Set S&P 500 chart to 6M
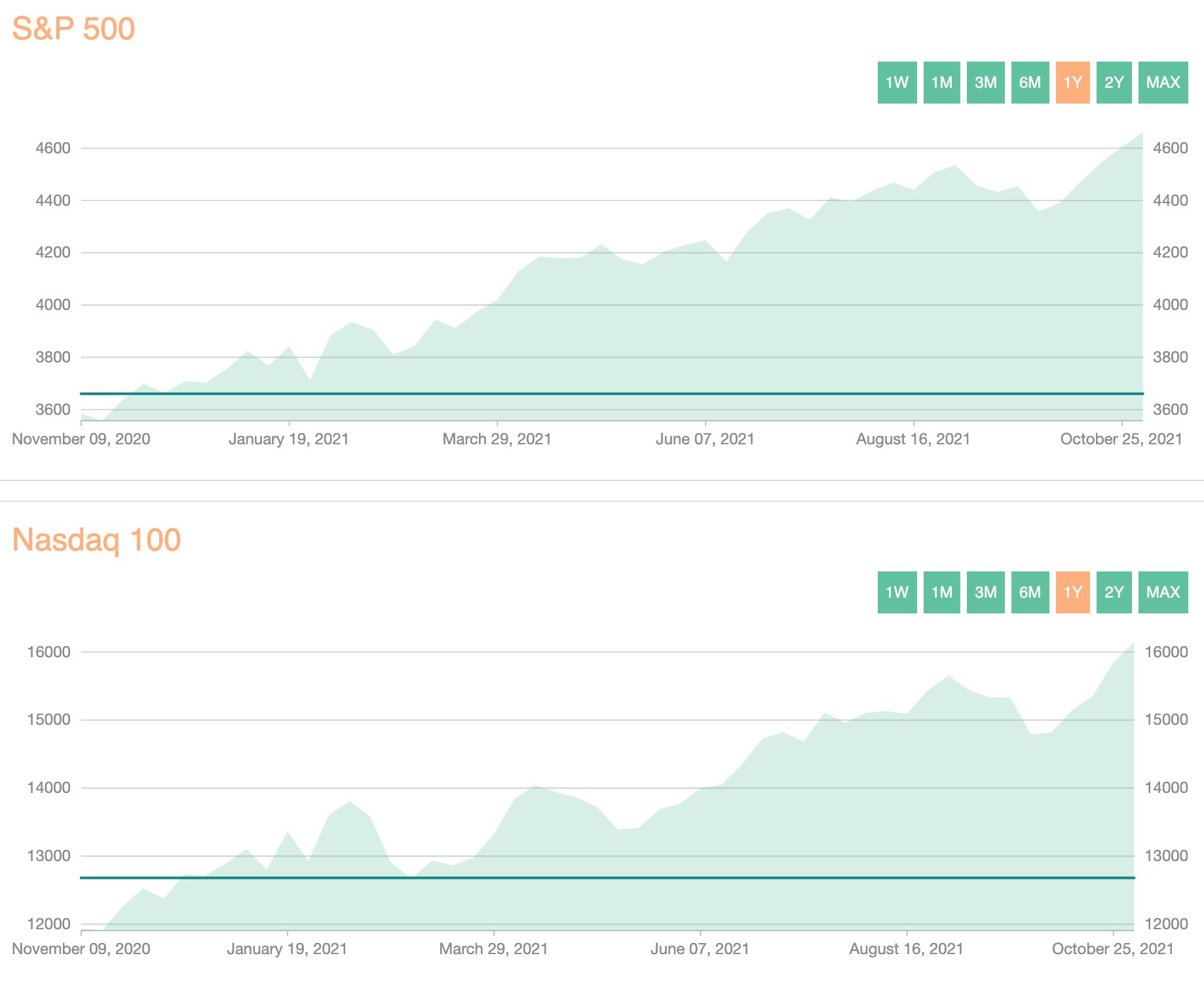Image resolution: width=1204 pixels, height=983 pixels. click(1030, 83)
